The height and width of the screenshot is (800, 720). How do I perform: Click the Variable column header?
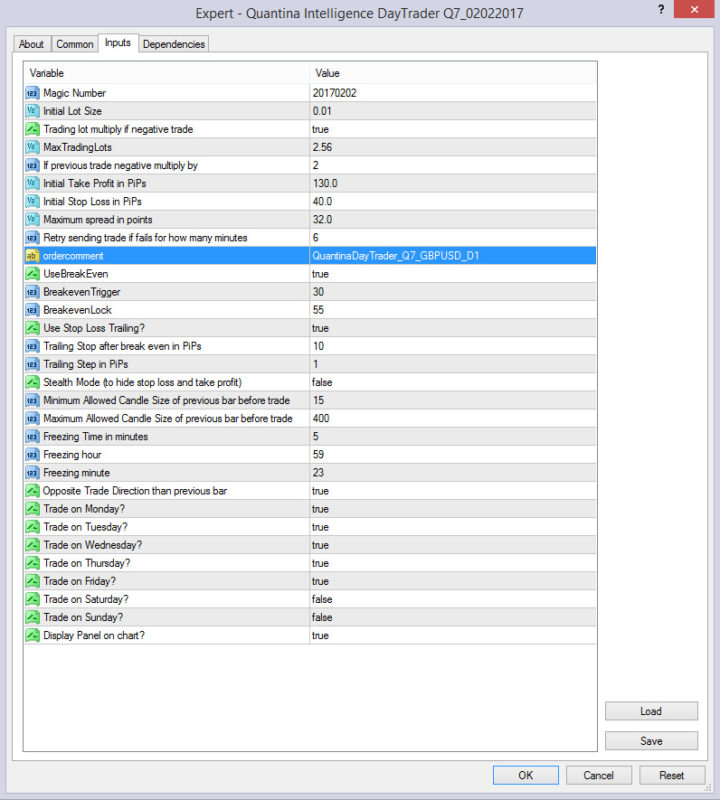[166, 73]
